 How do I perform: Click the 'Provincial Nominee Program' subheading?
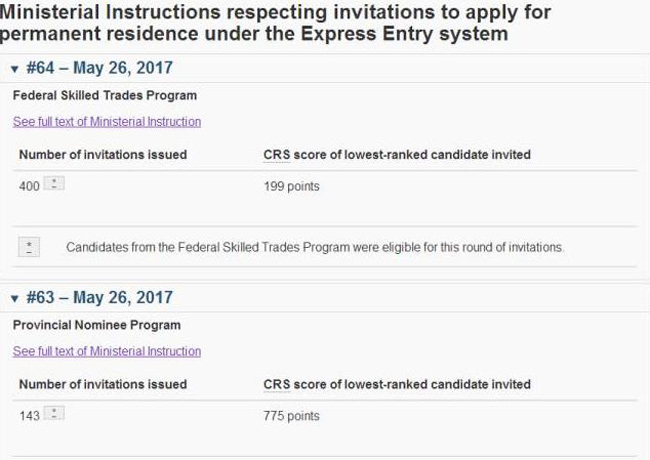pyautogui.click(x=97, y=326)
